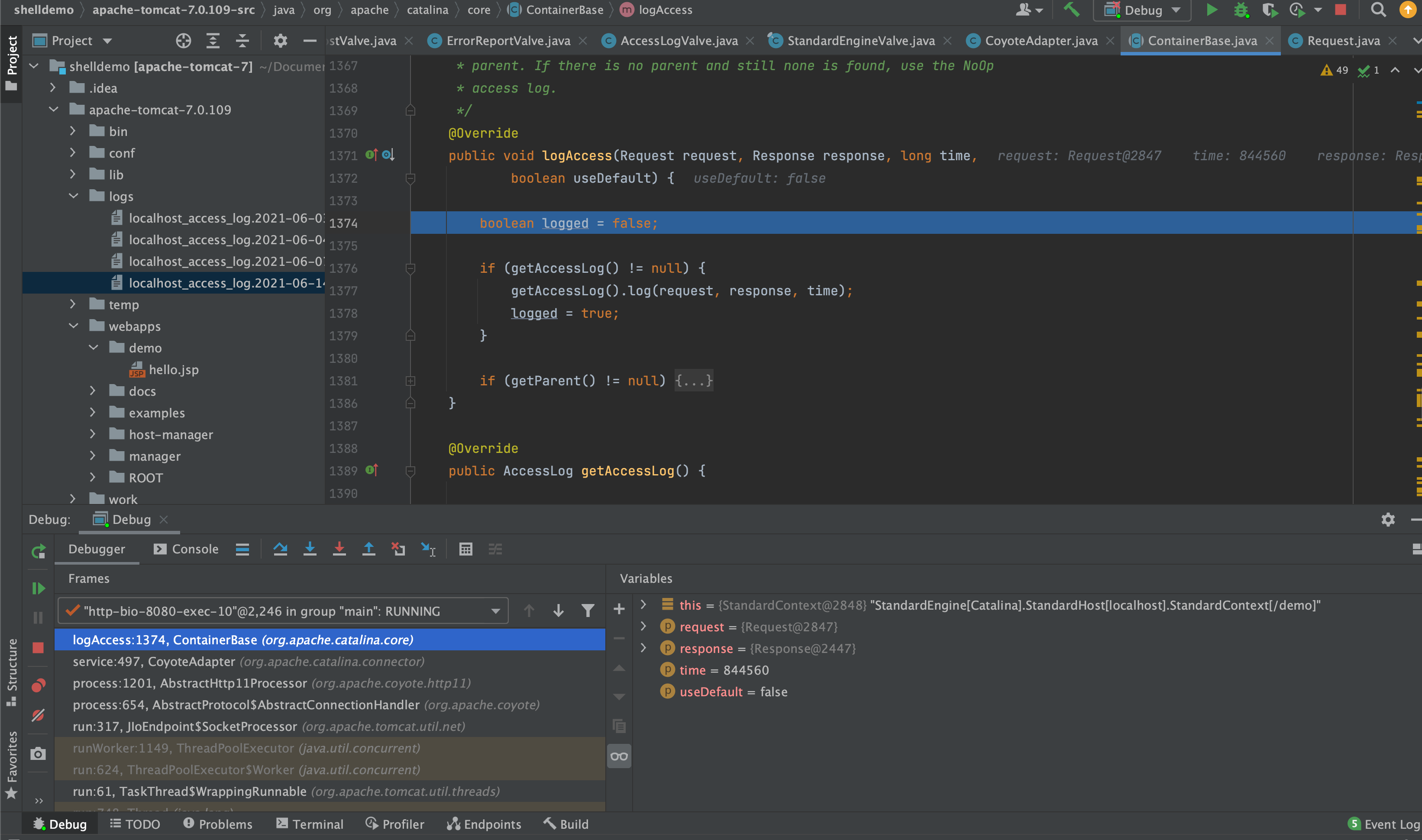The width and height of the screenshot is (1422, 840).
Task: Click Step Out in debugger toolbar
Action: [368, 549]
